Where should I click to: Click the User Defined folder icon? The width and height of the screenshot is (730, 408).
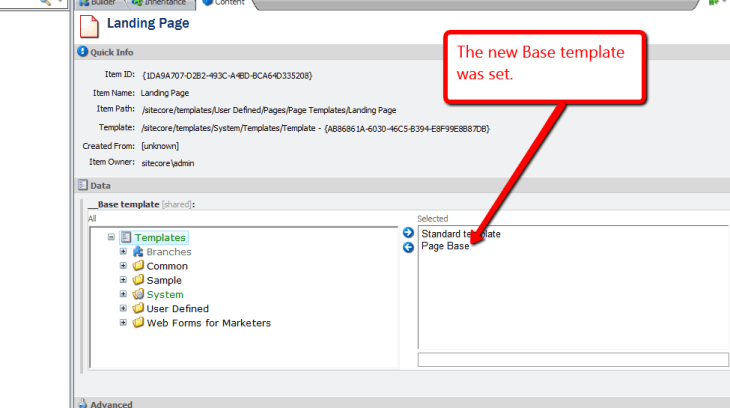tap(138, 308)
